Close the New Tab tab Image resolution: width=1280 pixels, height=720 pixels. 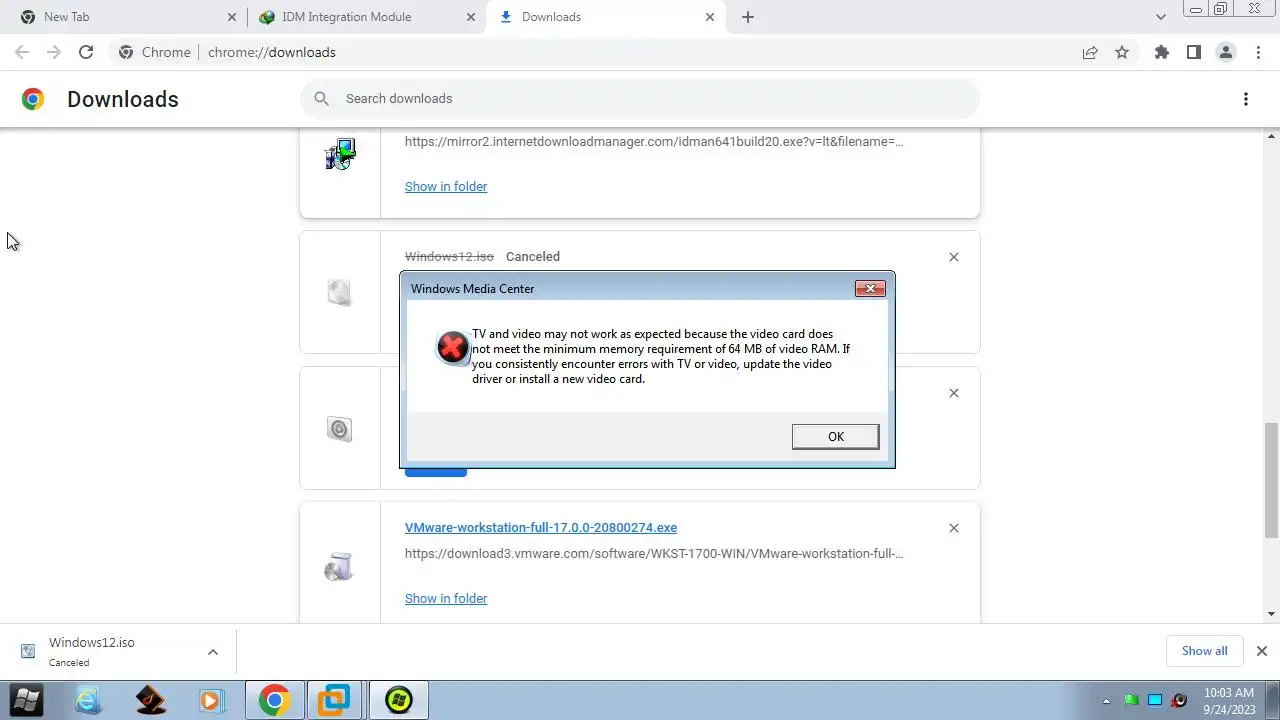232,17
